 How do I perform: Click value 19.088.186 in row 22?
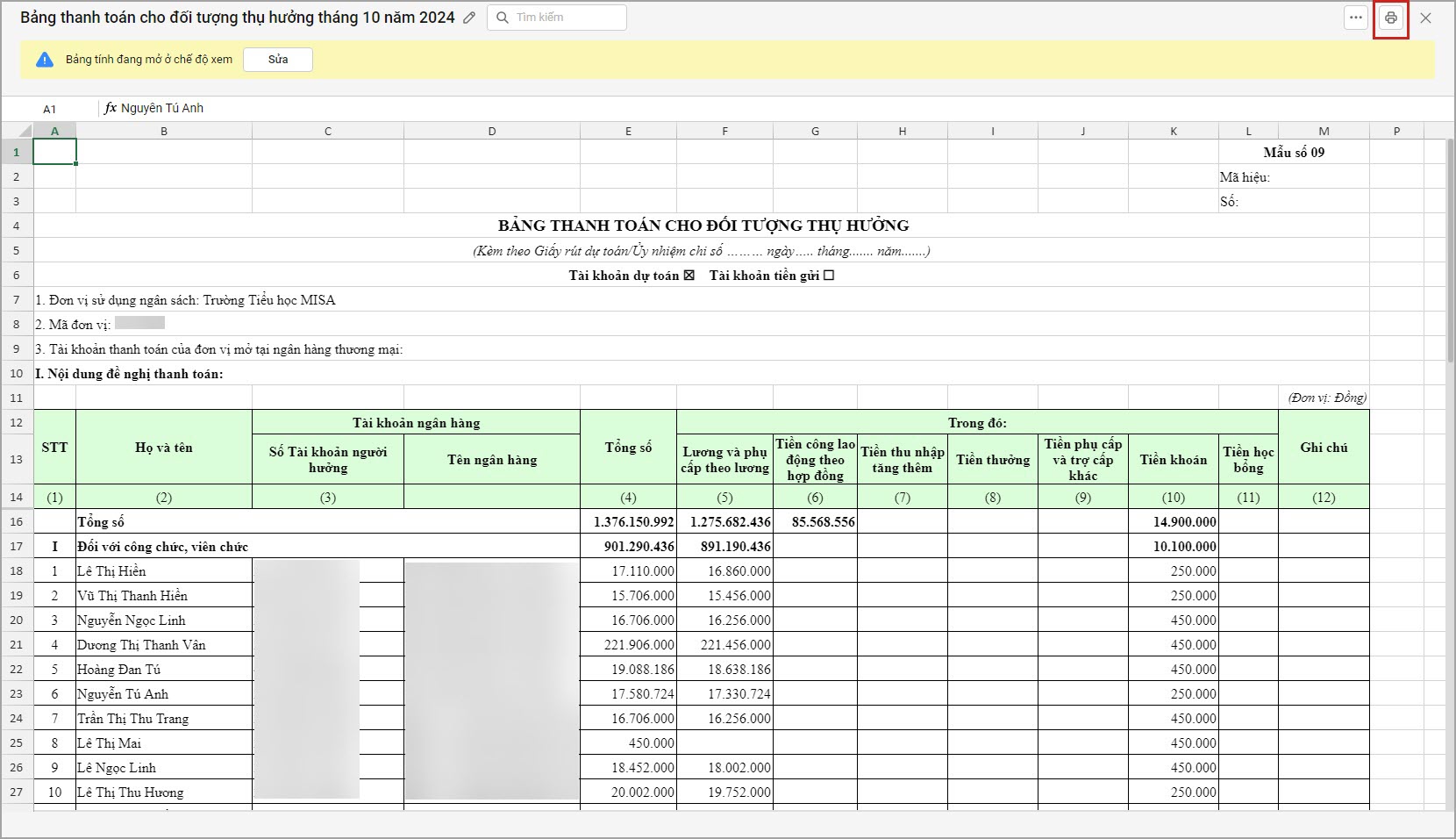click(x=628, y=669)
